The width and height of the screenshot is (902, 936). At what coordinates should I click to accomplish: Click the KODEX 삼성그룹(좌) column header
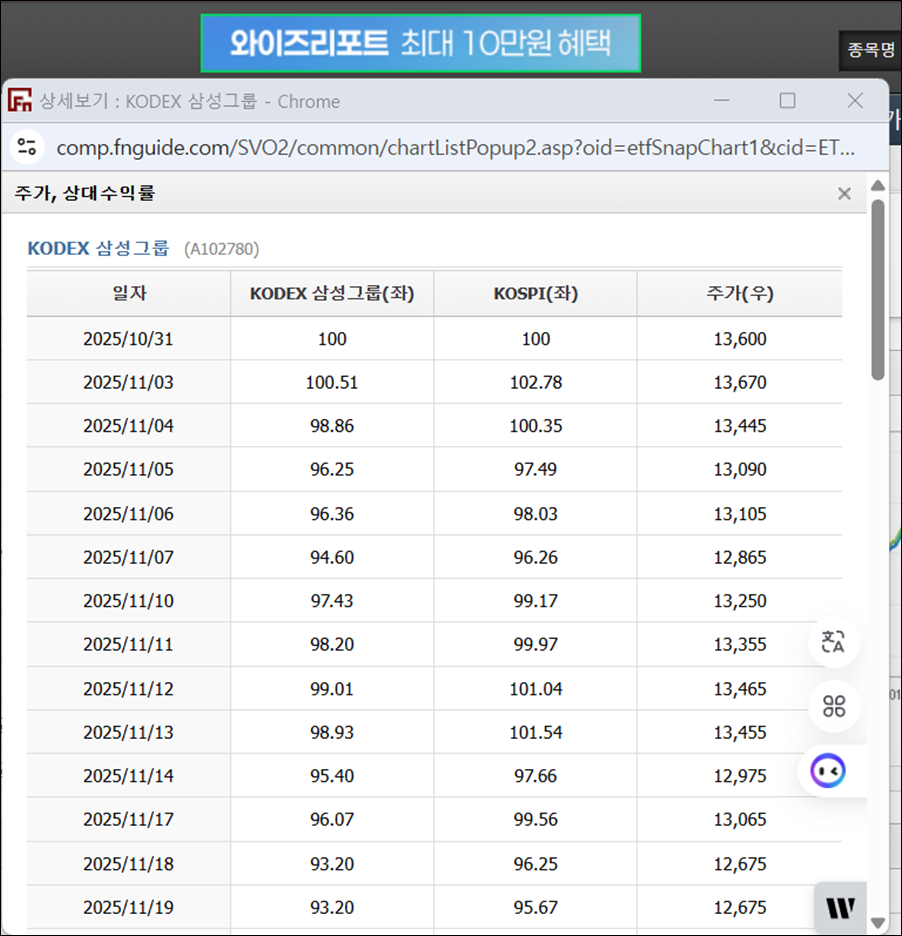[x=332, y=293]
